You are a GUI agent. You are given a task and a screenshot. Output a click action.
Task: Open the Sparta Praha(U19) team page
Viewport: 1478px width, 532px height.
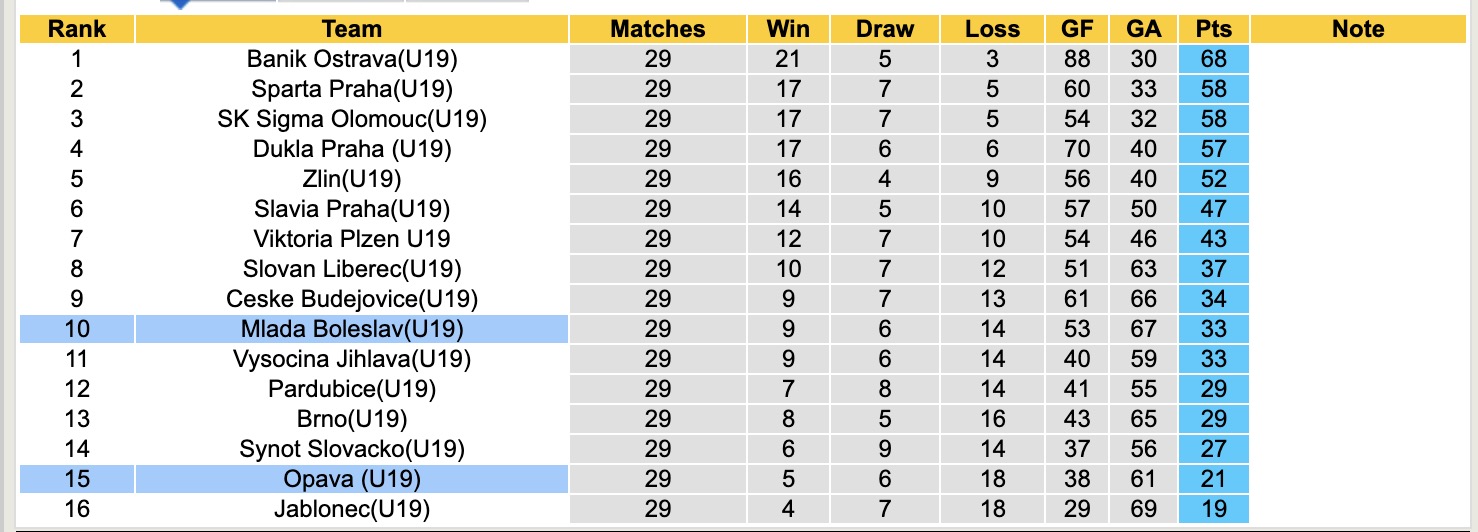(352, 89)
